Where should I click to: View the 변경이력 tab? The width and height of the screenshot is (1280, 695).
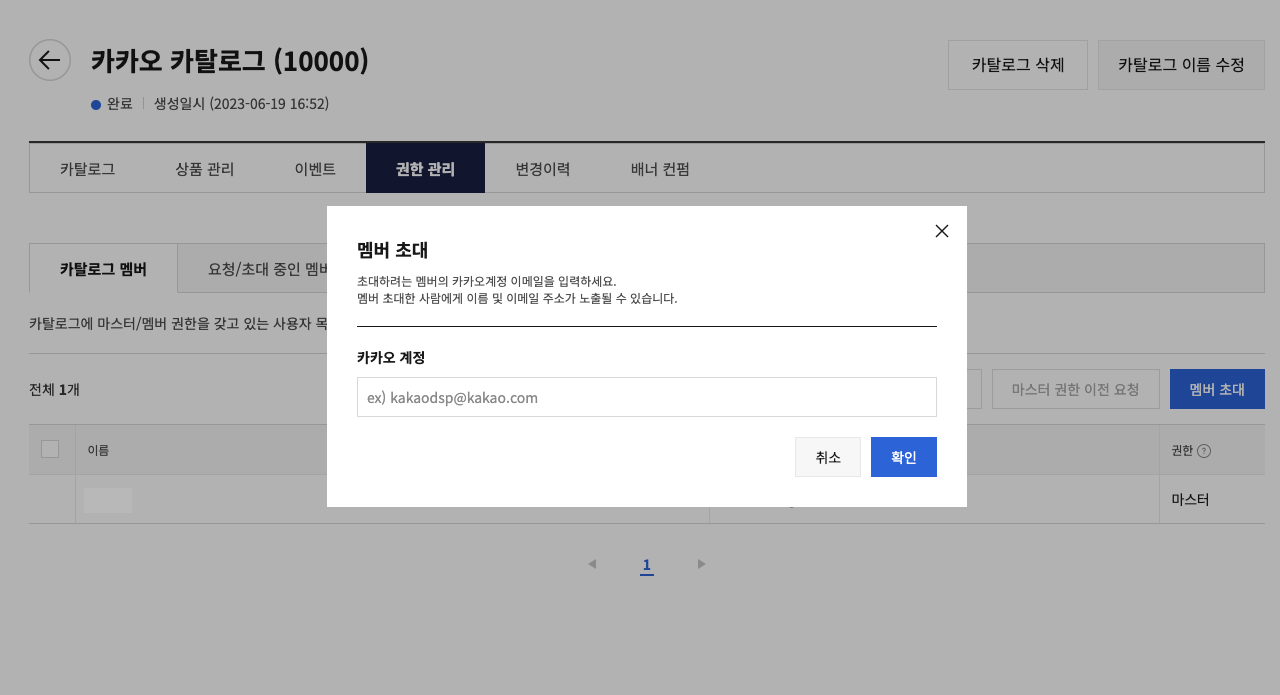click(x=542, y=169)
